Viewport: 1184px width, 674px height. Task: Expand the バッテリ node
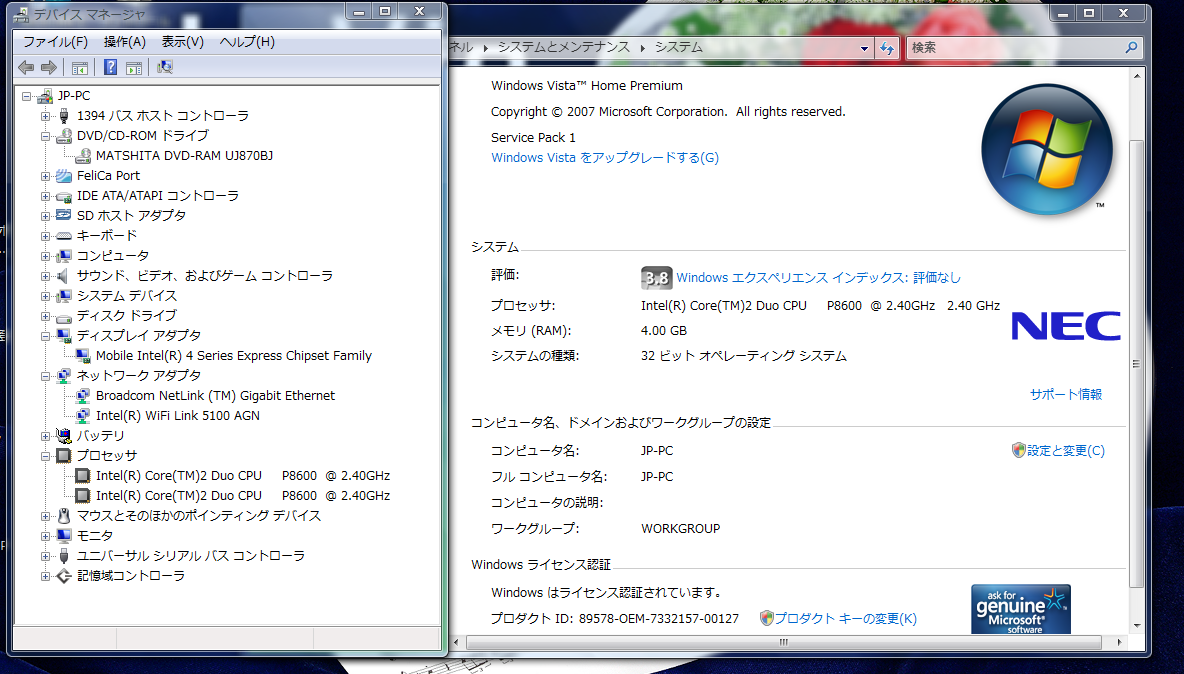point(45,436)
